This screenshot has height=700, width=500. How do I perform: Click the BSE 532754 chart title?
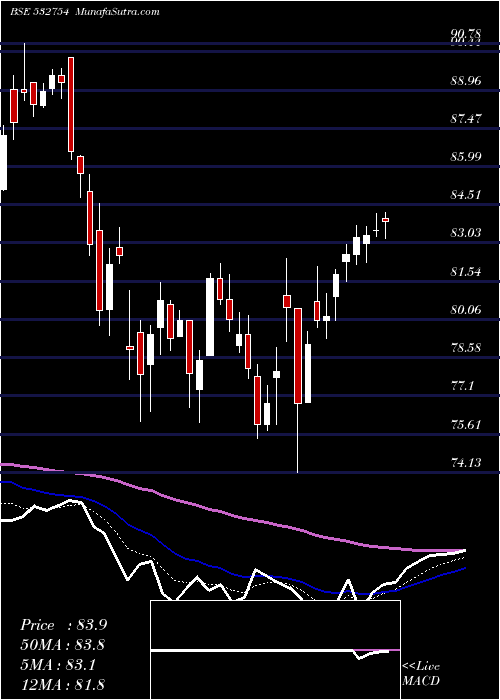39,12
